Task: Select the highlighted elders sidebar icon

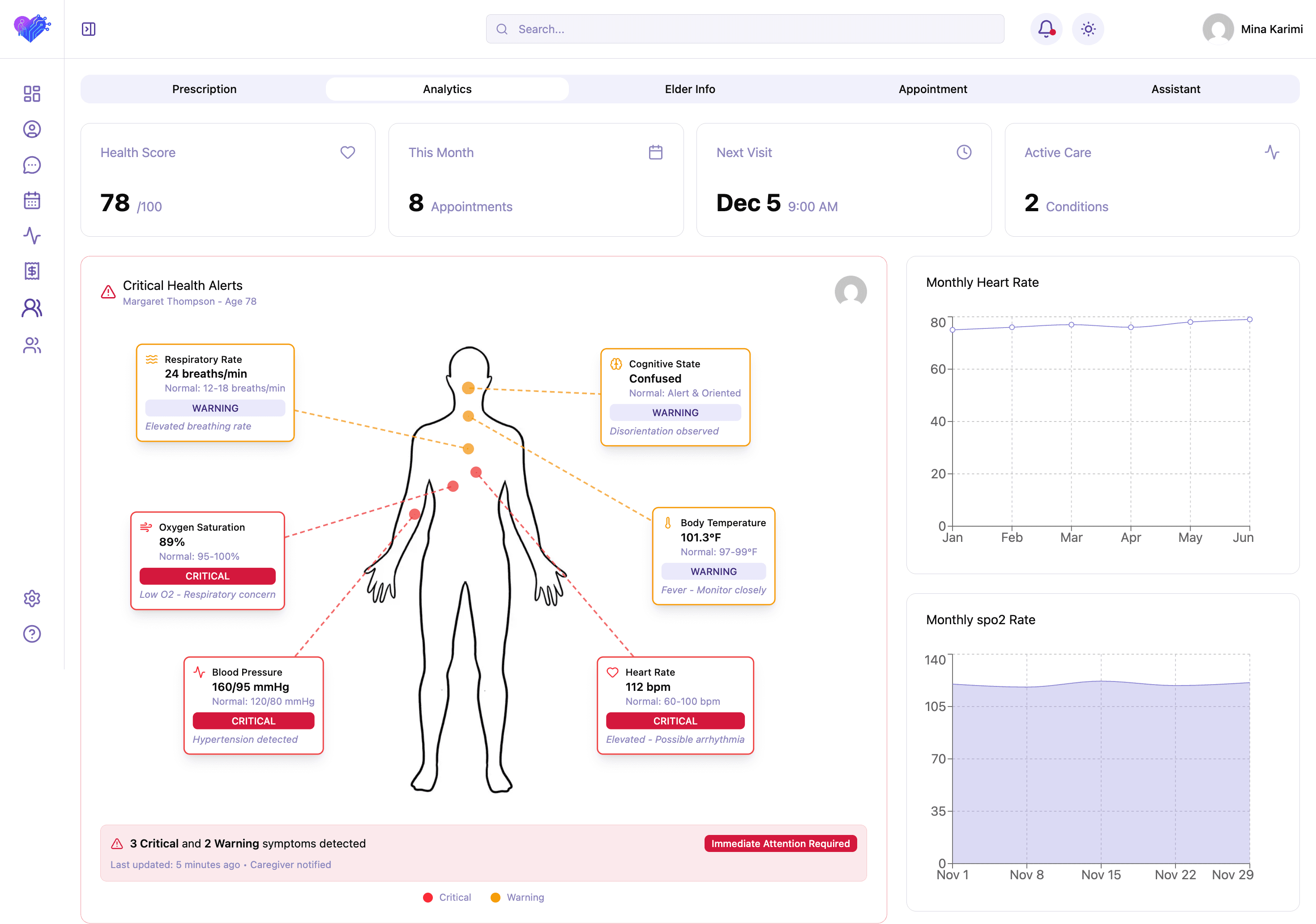Action: click(32, 308)
